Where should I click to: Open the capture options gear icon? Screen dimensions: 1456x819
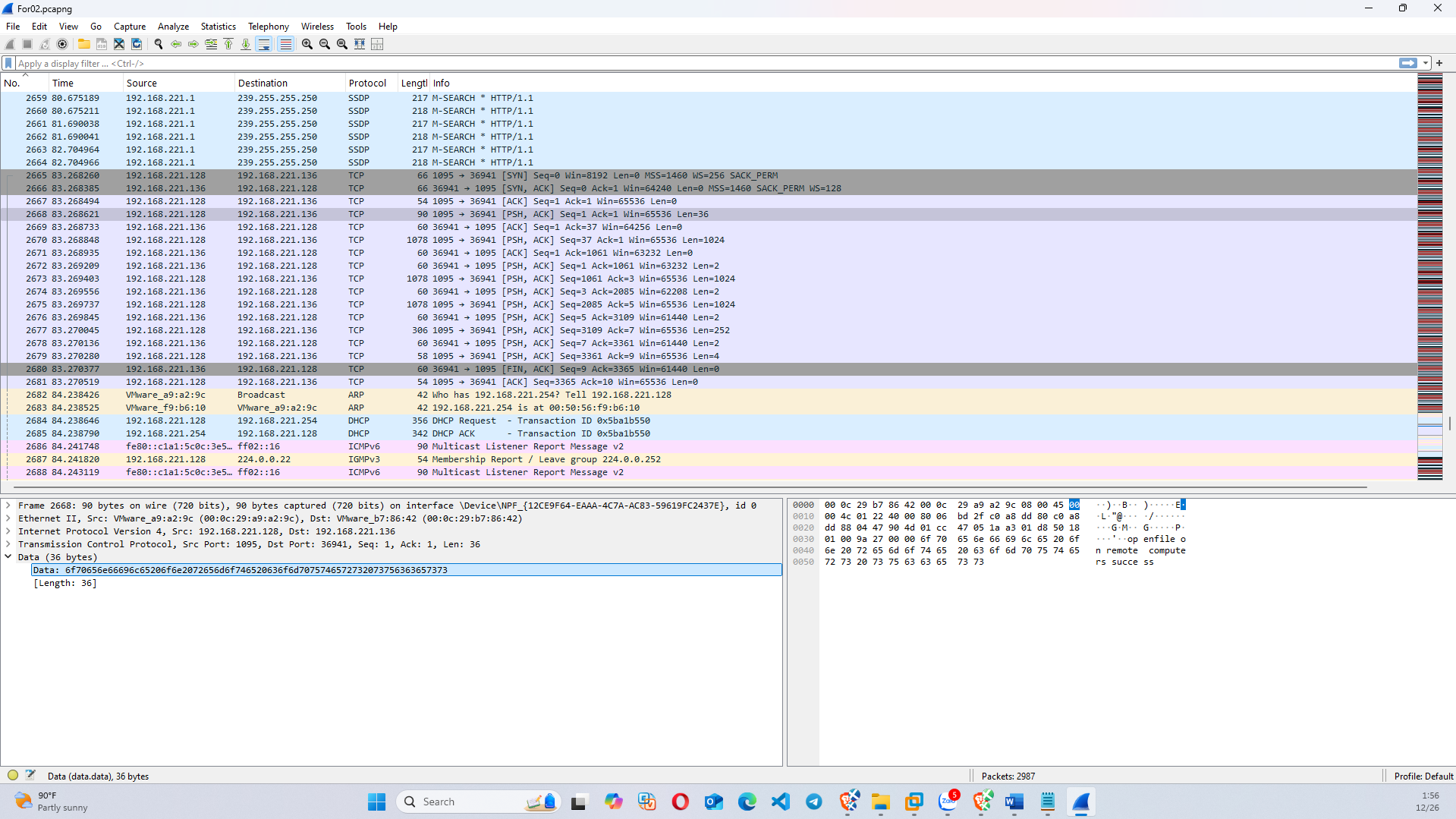(x=62, y=44)
